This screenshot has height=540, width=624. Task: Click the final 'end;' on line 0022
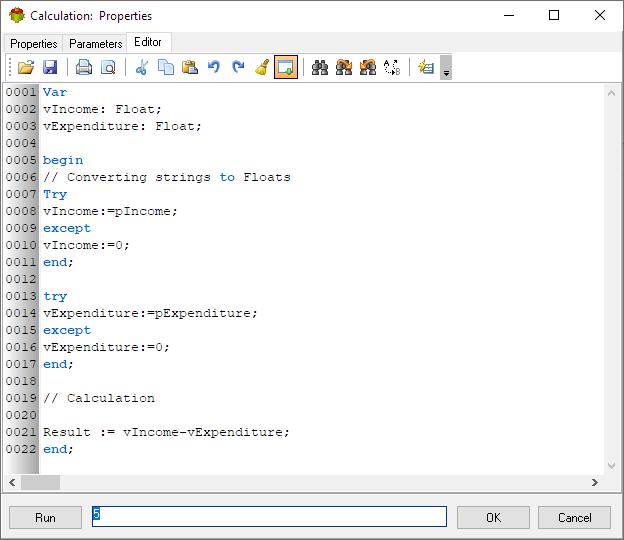58,449
